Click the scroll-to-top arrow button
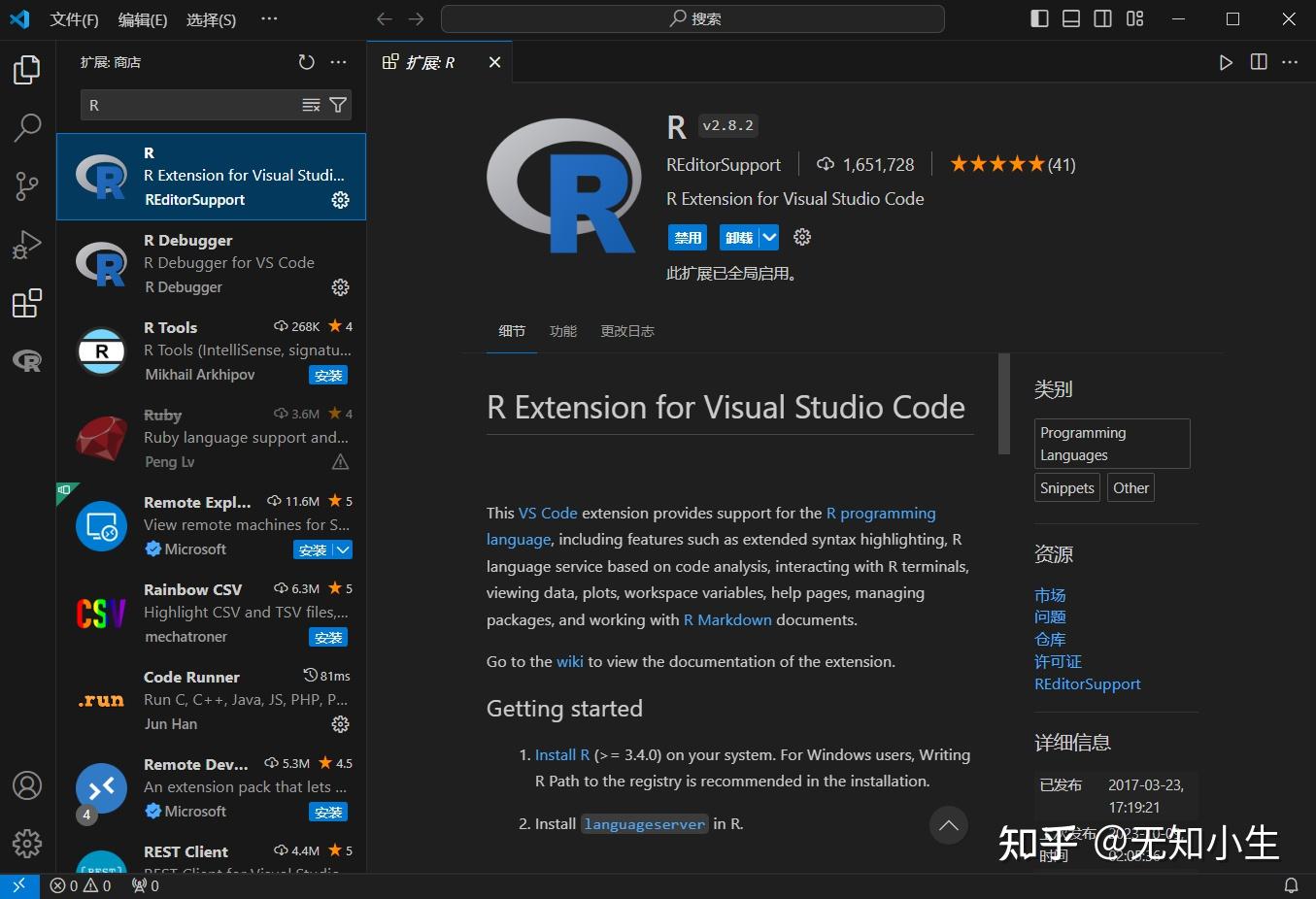Screen dimensions: 1316x899 pyautogui.click(x=948, y=825)
